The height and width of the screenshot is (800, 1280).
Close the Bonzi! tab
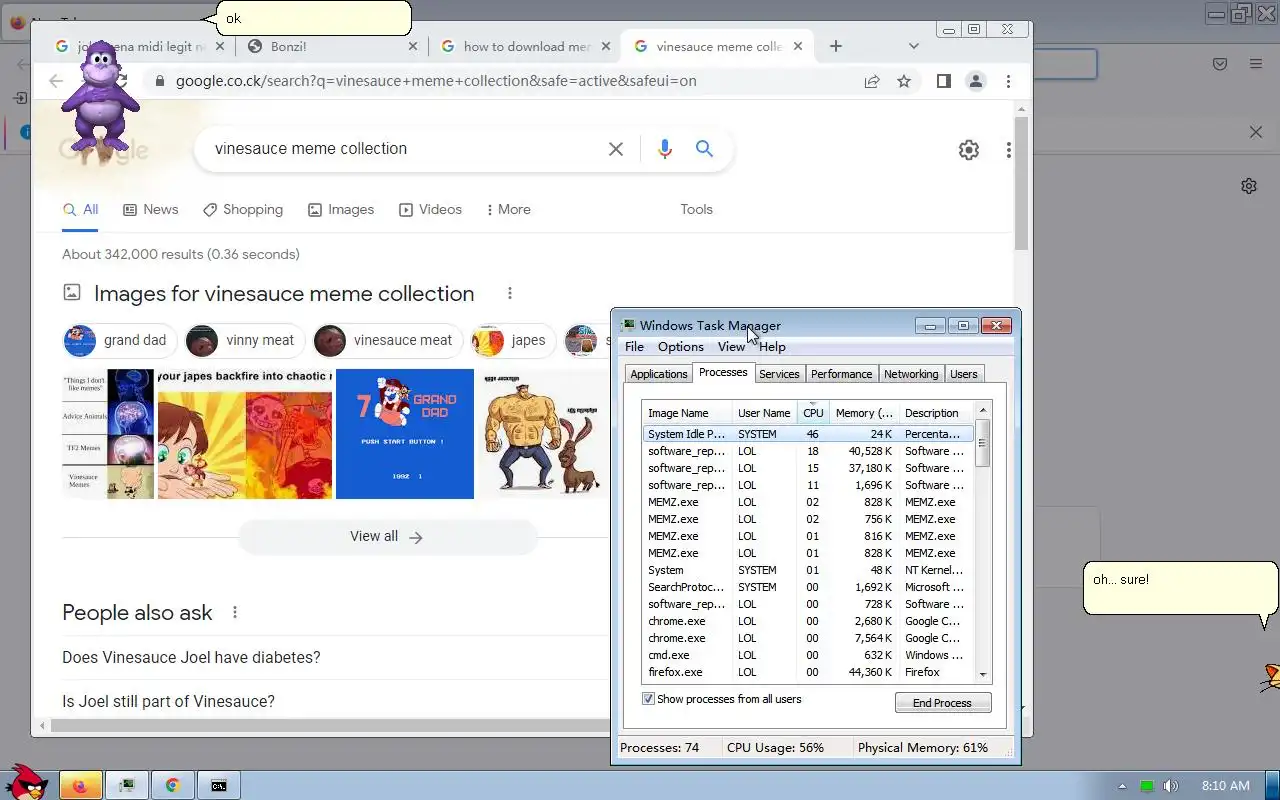click(x=414, y=46)
